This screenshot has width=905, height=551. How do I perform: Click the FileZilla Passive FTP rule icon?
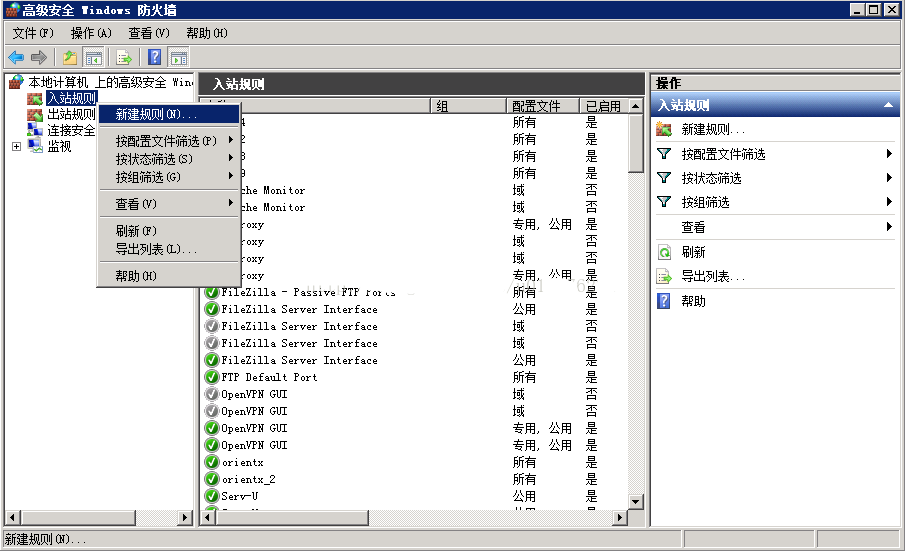212,293
